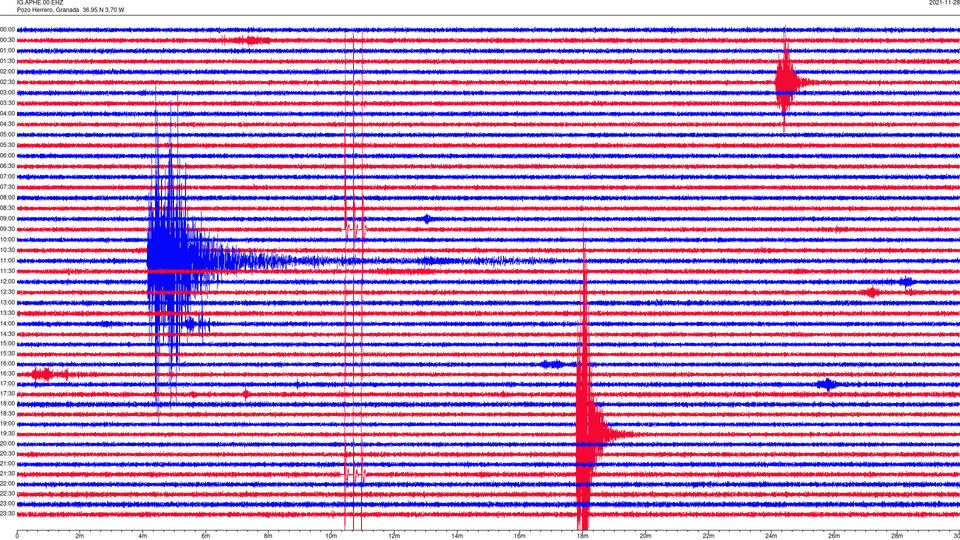
Task: Select the 12:30 trace time label
Action: 7,292
